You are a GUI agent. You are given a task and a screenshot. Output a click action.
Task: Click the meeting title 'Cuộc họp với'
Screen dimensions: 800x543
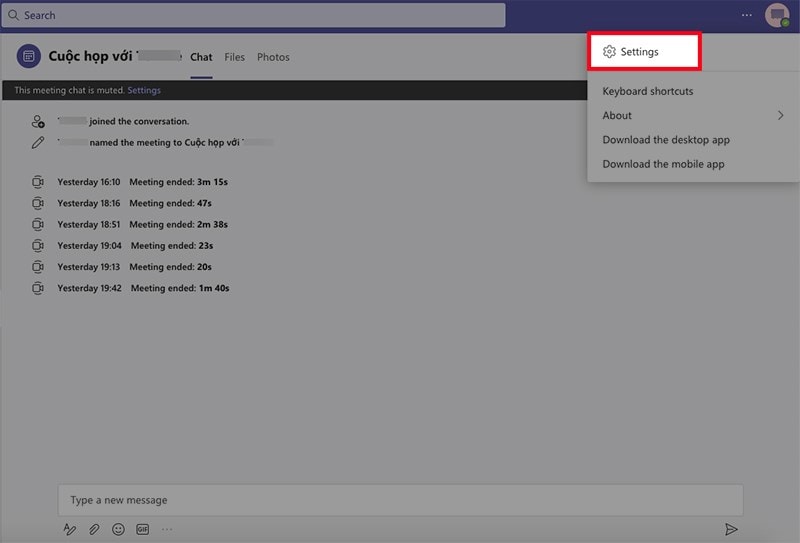[90, 56]
